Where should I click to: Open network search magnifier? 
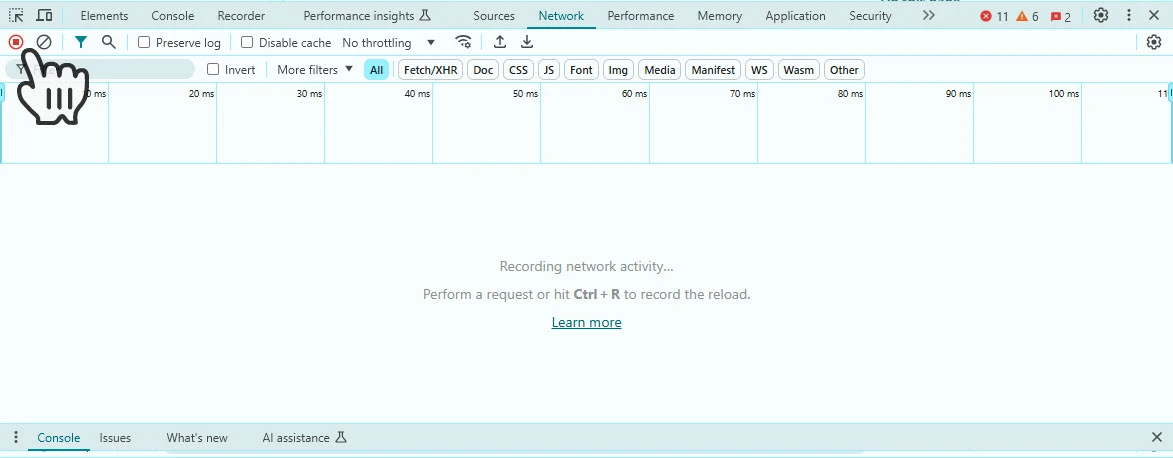[x=108, y=43]
